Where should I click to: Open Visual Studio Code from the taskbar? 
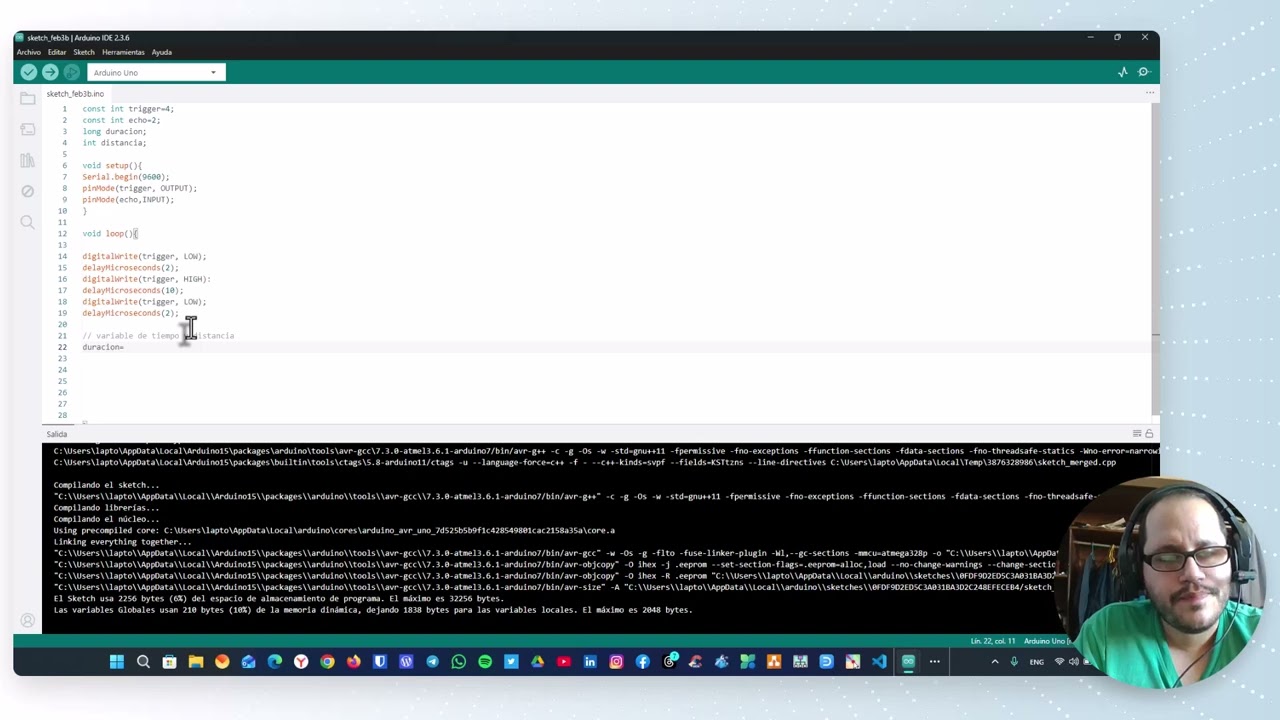[x=879, y=661]
